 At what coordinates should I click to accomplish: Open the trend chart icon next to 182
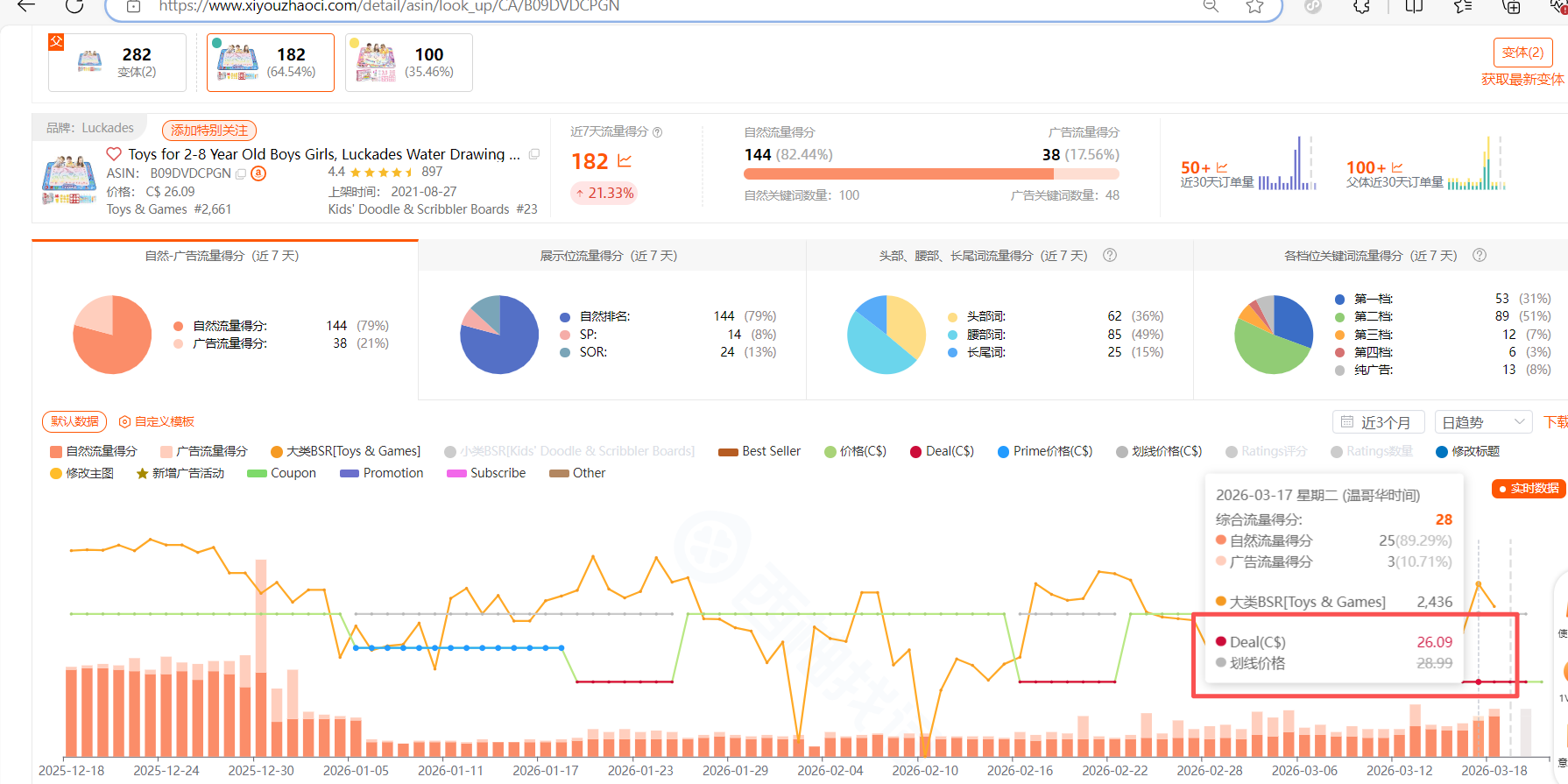click(x=625, y=161)
